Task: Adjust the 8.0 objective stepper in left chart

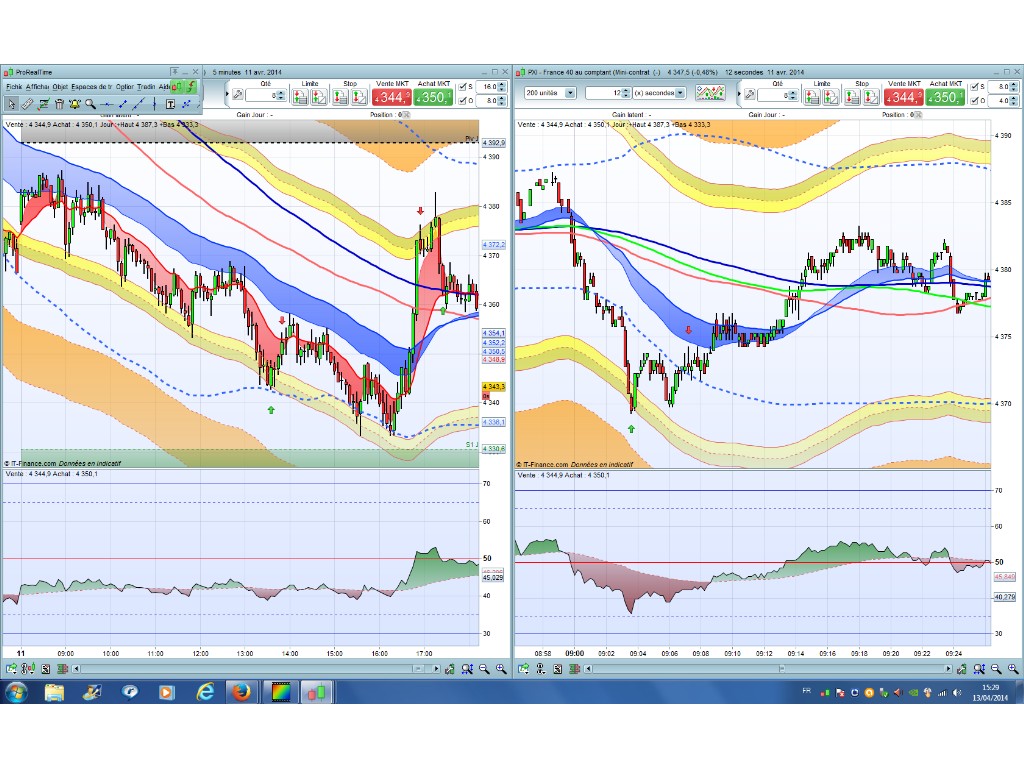Action: (502, 101)
